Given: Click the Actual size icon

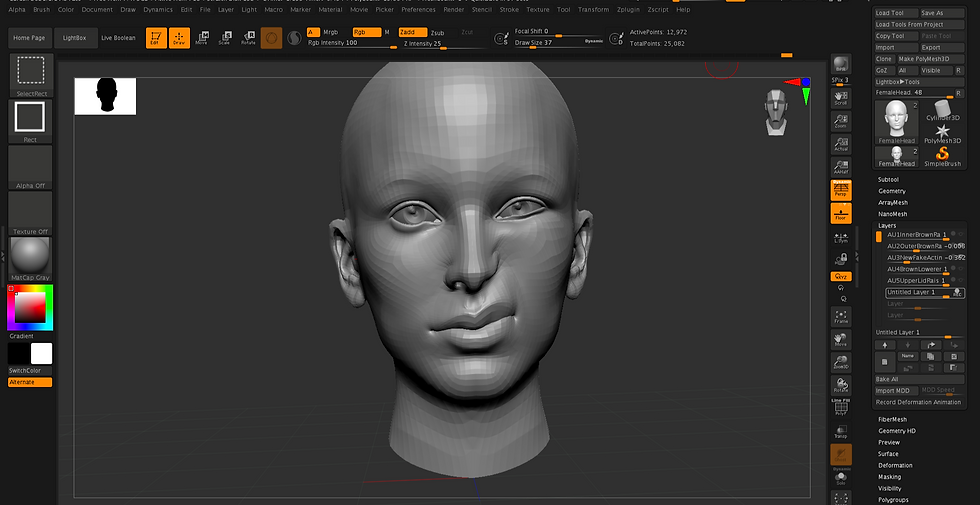Looking at the screenshot, I should point(841,144).
